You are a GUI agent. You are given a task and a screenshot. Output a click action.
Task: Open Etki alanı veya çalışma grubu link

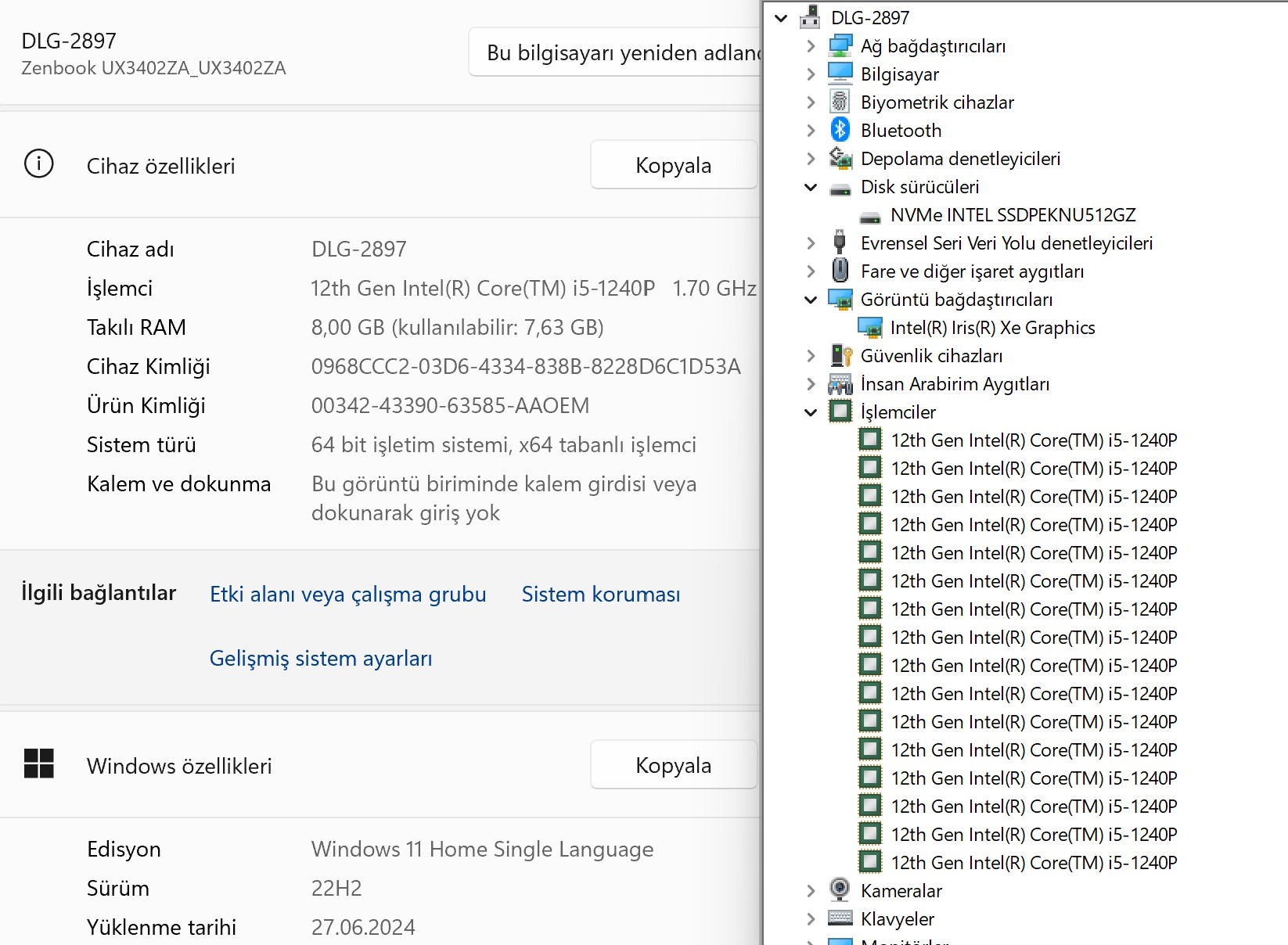pyautogui.click(x=348, y=595)
